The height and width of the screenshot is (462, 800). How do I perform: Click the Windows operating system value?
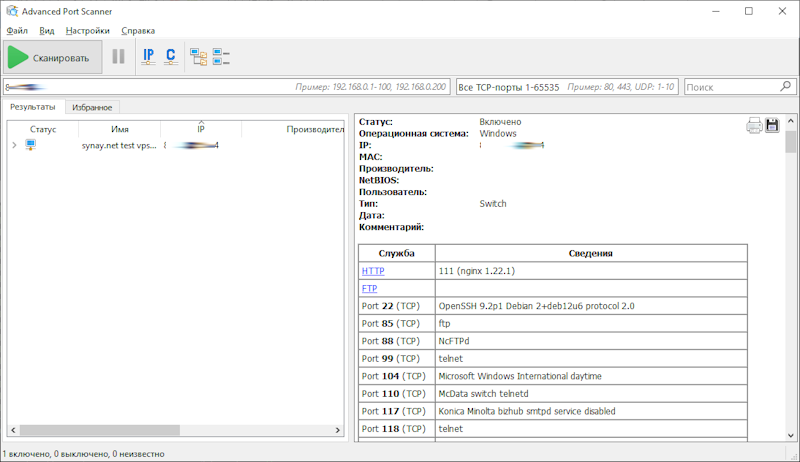[497, 134]
